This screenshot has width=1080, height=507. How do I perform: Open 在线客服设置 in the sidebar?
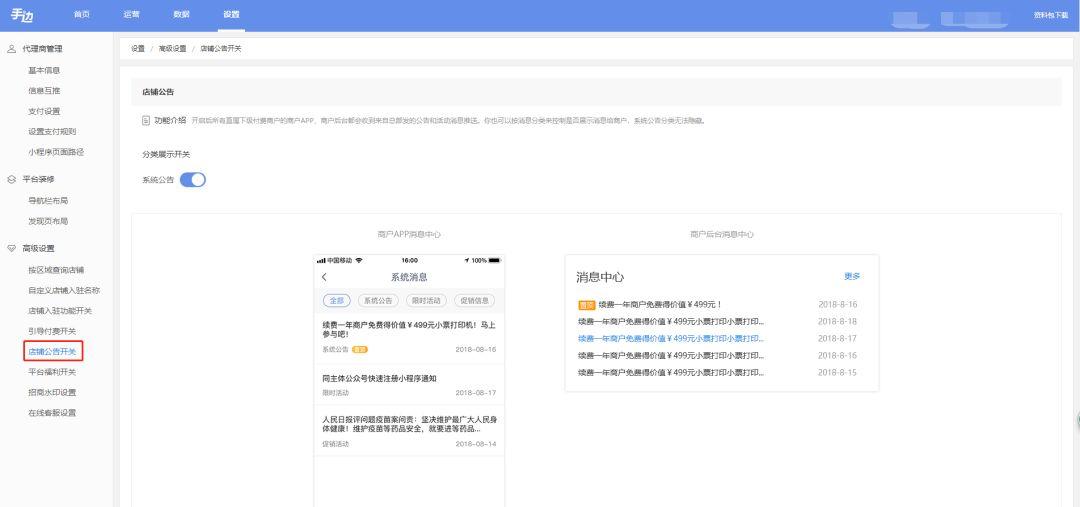click(x=52, y=413)
